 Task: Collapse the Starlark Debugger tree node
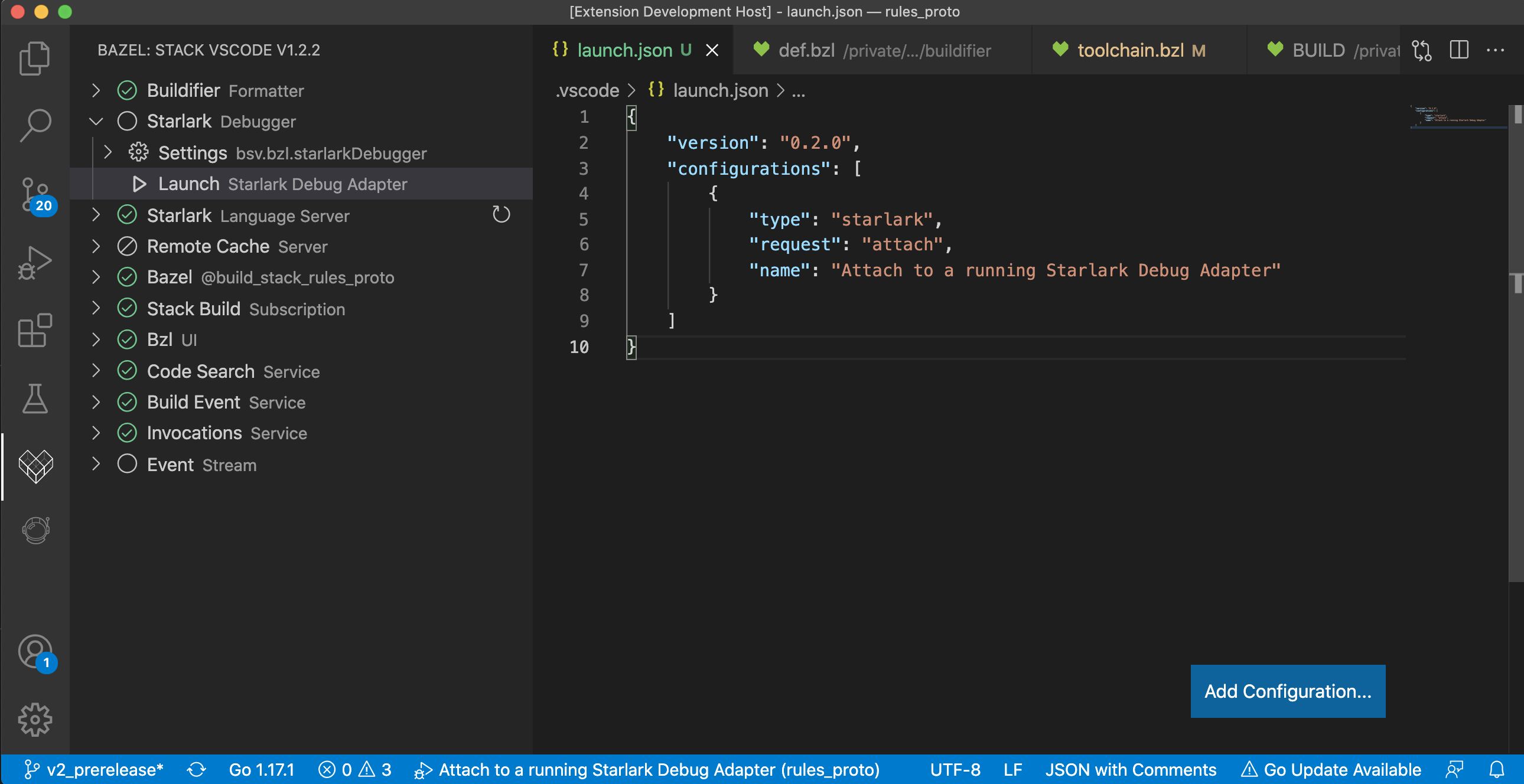coord(96,122)
